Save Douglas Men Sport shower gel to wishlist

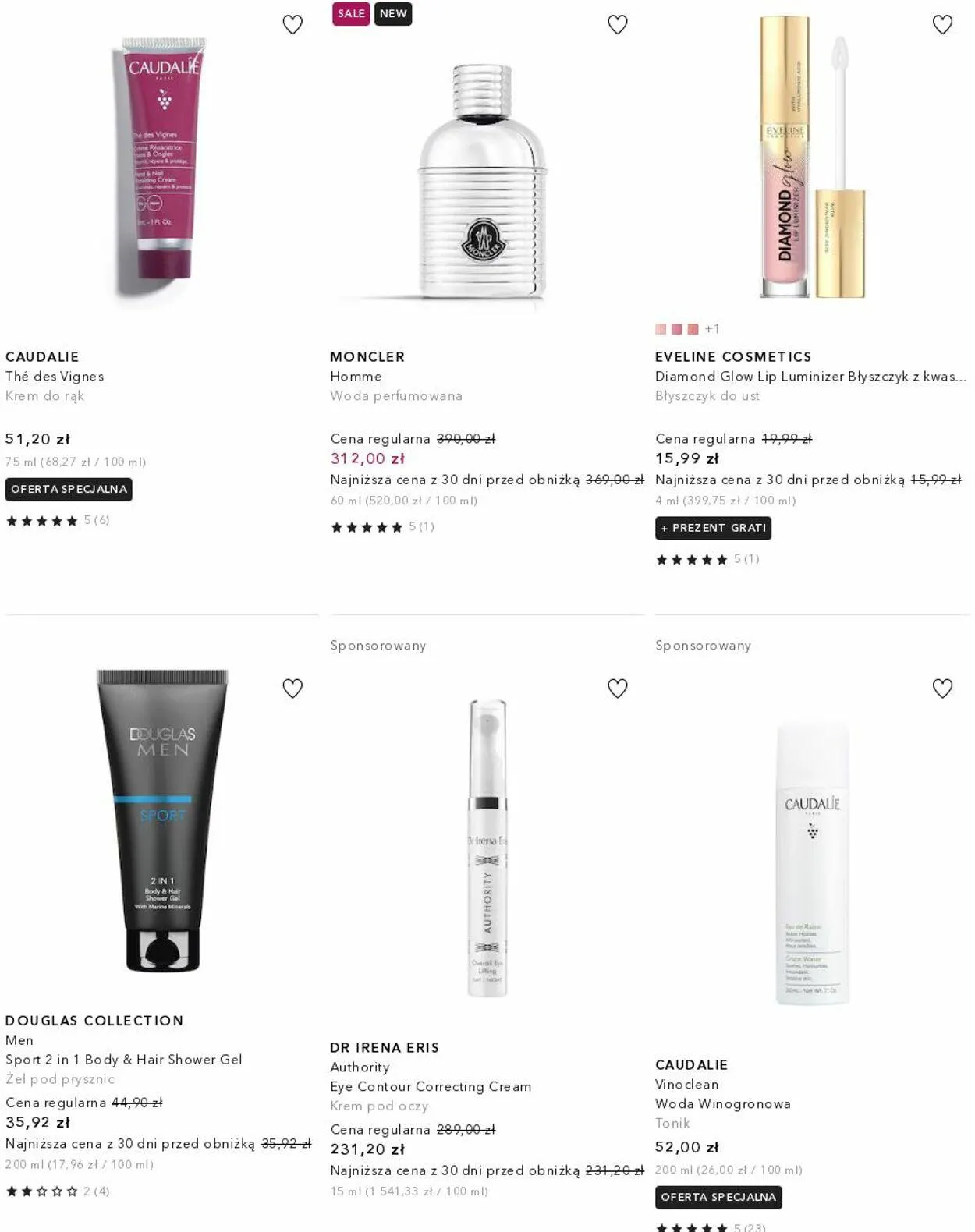click(x=292, y=689)
